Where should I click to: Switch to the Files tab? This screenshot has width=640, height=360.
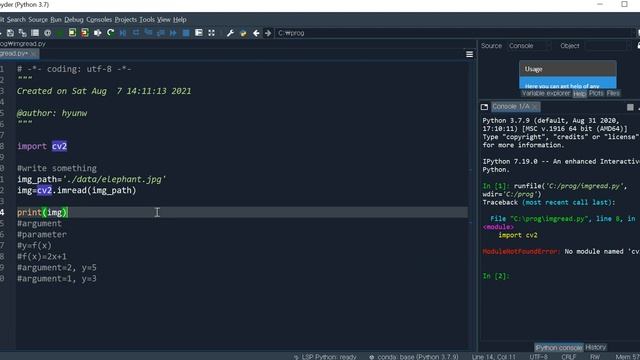(x=613, y=93)
